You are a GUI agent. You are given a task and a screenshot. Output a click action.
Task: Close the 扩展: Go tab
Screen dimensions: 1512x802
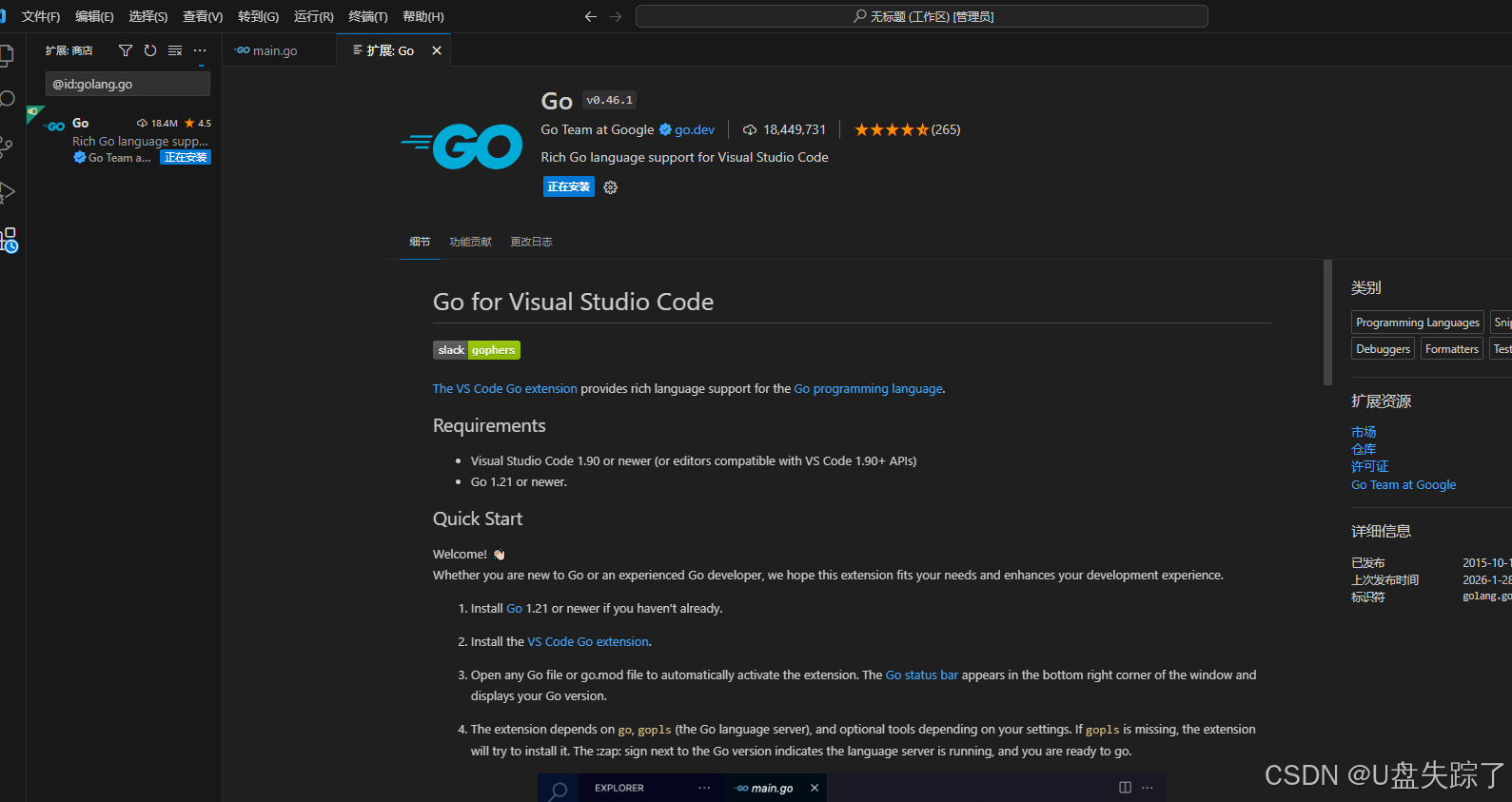437,50
